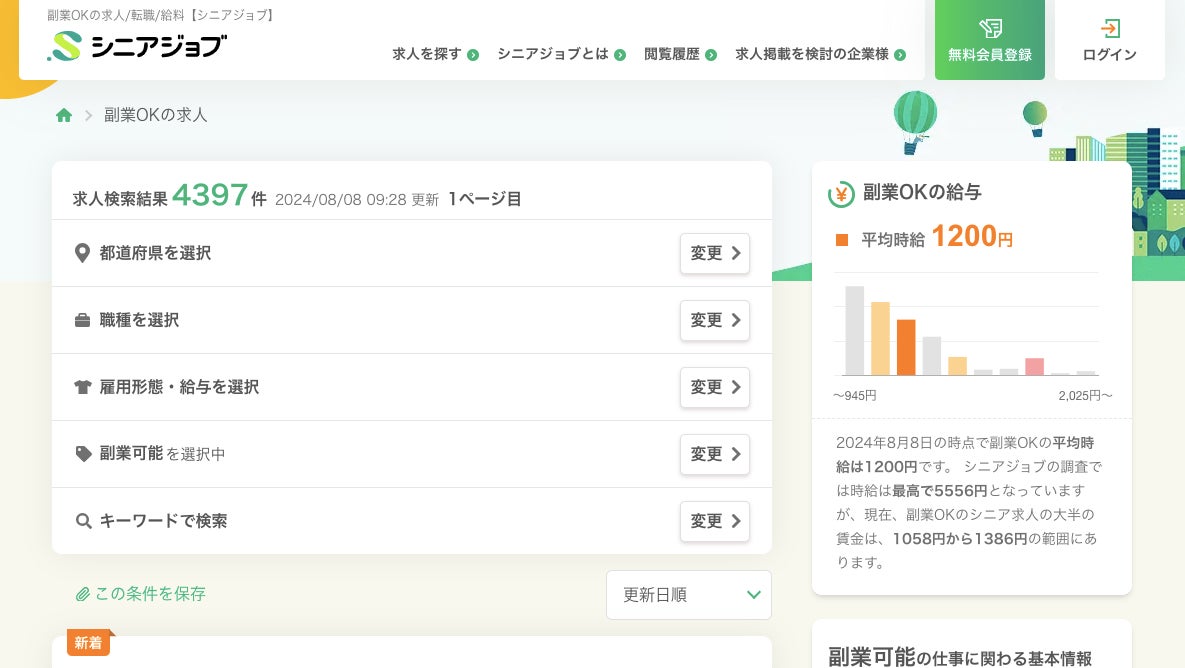Click 変更 button for 都道府県を選択
The image size is (1185, 668).
[x=714, y=253]
